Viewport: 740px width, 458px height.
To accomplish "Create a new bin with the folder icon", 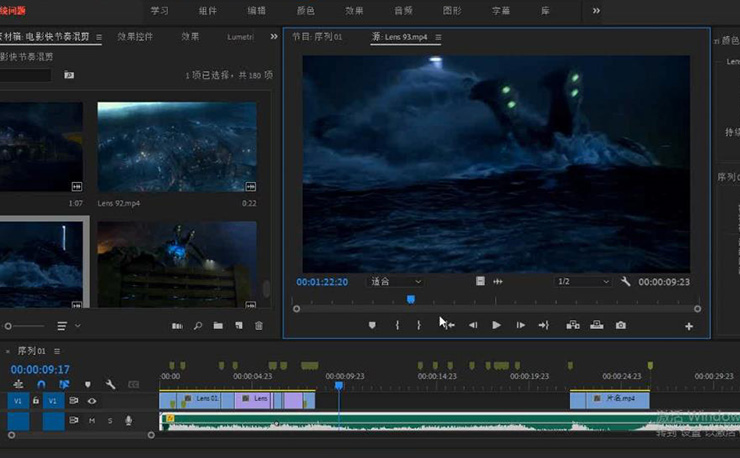I will point(218,326).
